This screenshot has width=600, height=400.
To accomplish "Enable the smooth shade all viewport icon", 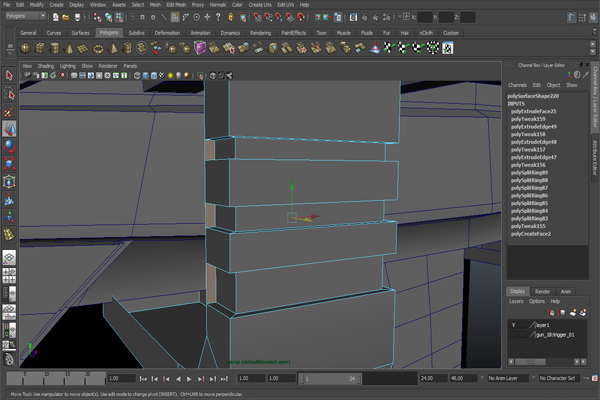I will click(x=145, y=76).
